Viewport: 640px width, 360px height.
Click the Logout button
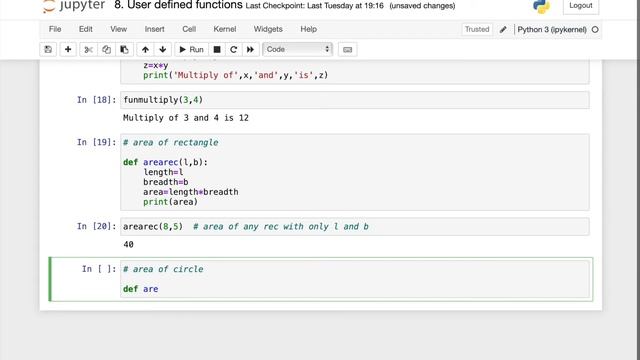click(x=580, y=6)
